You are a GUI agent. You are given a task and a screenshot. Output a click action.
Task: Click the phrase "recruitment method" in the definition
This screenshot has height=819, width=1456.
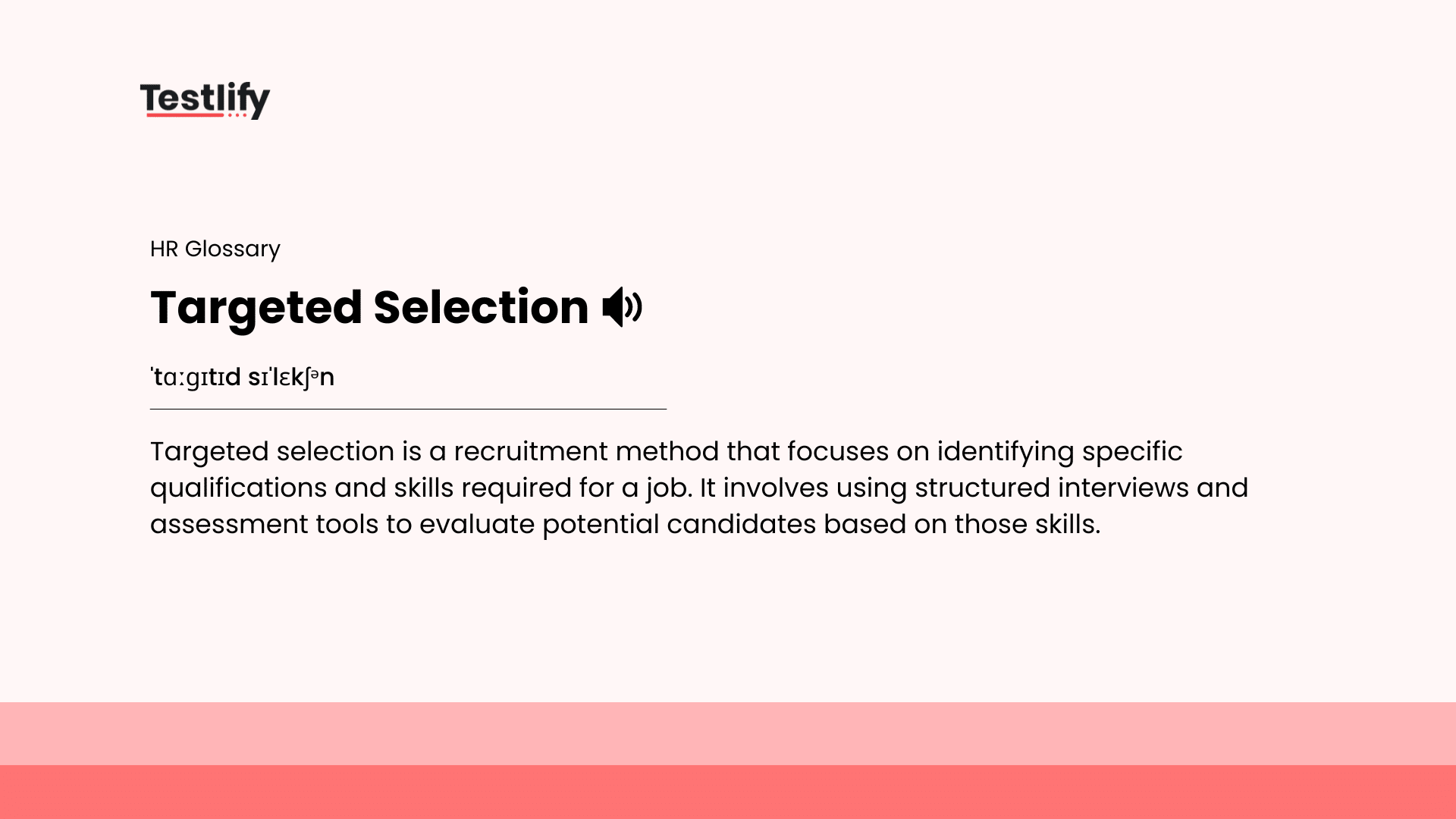pos(586,451)
